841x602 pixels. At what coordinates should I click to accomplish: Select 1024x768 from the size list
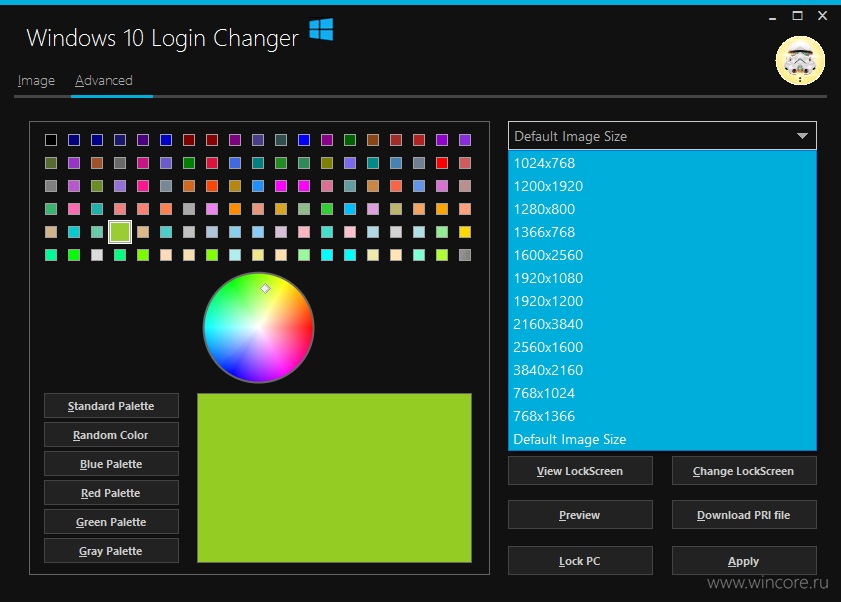coord(662,163)
